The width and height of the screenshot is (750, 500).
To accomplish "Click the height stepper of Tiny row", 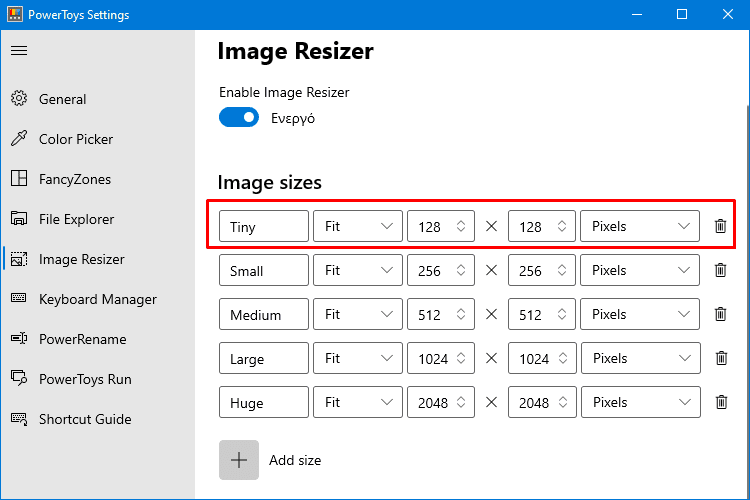I will (x=562, y=226).
